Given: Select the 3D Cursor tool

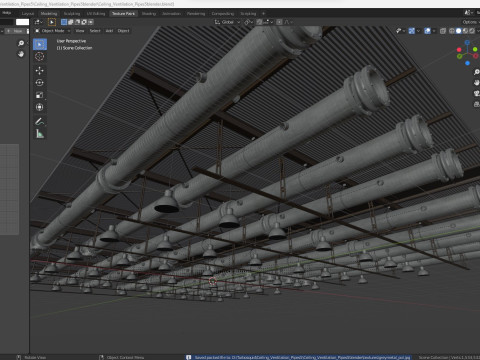Looking at the screenshot, I should click(40, 57).
